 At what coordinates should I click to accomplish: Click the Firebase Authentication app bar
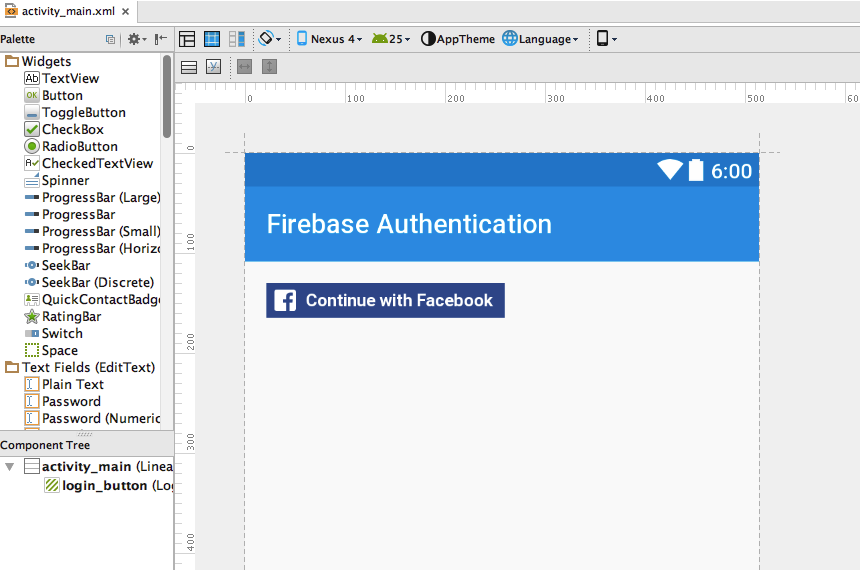point(502,224)
